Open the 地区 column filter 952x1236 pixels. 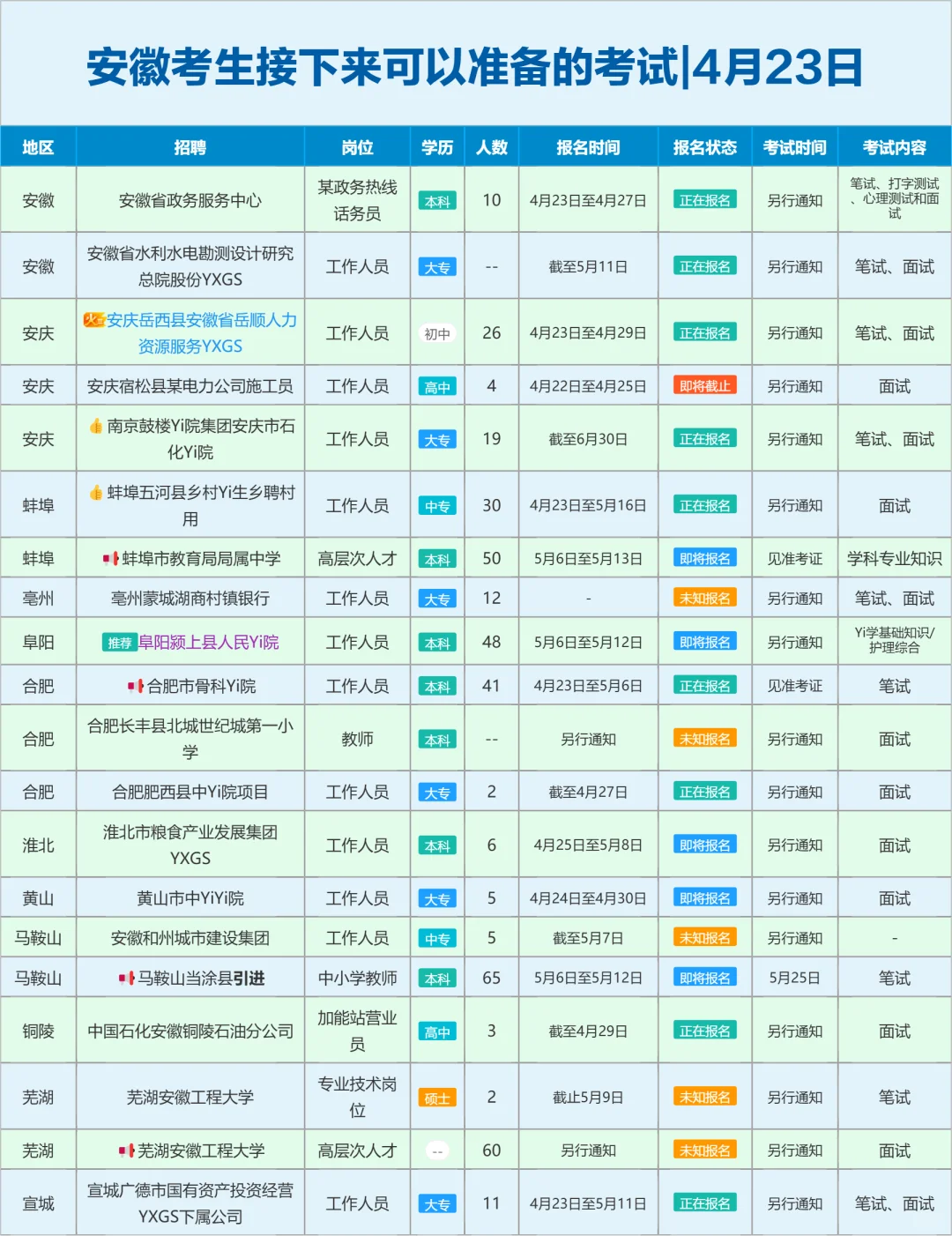pyautogui.click(x=38, y=147)
